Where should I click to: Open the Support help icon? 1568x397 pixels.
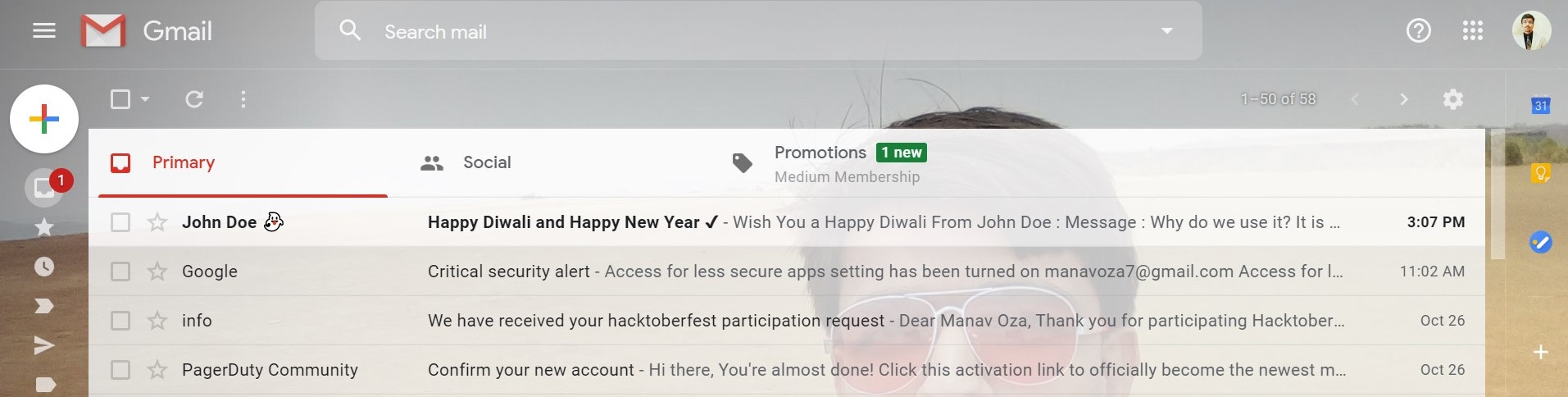(1418, 31)
